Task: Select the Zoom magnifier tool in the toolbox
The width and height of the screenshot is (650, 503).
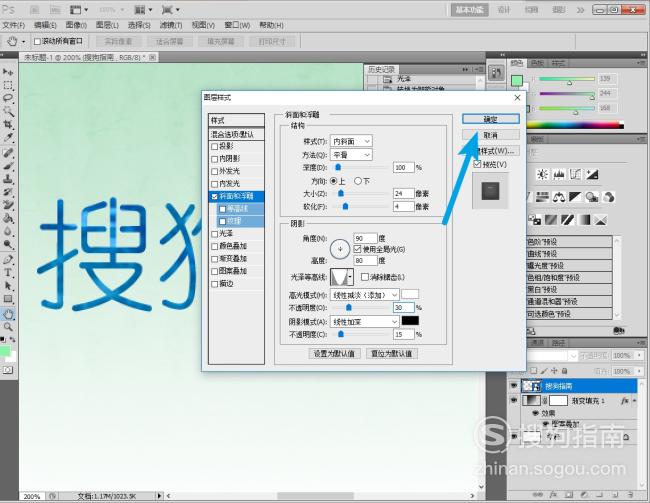Action: tap(8, 327)
